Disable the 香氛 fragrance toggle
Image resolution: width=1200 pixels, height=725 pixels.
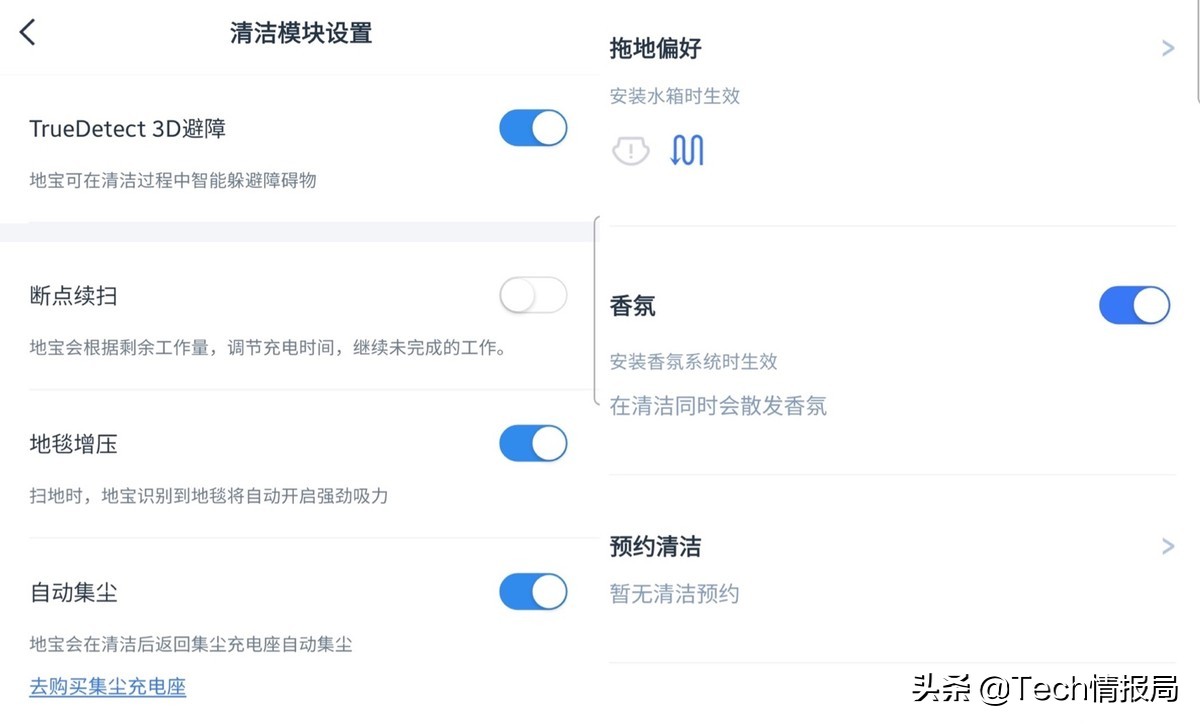pos(1135,306)
